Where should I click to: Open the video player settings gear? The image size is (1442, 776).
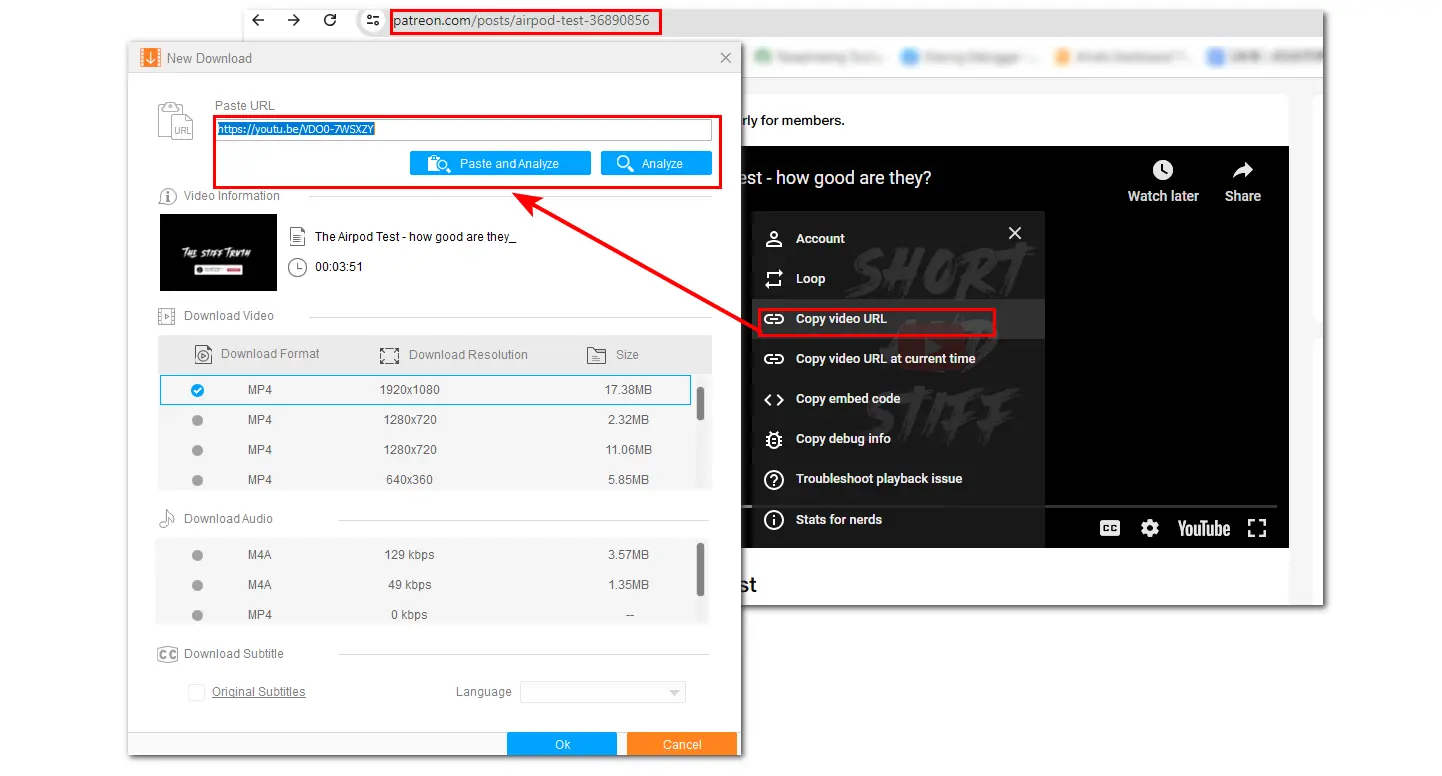(x=1150, y=528)
